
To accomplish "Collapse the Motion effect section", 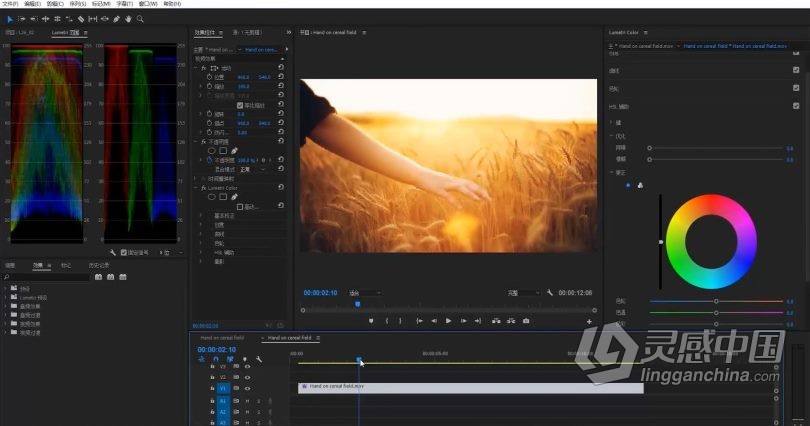I will tap(196, 68).
